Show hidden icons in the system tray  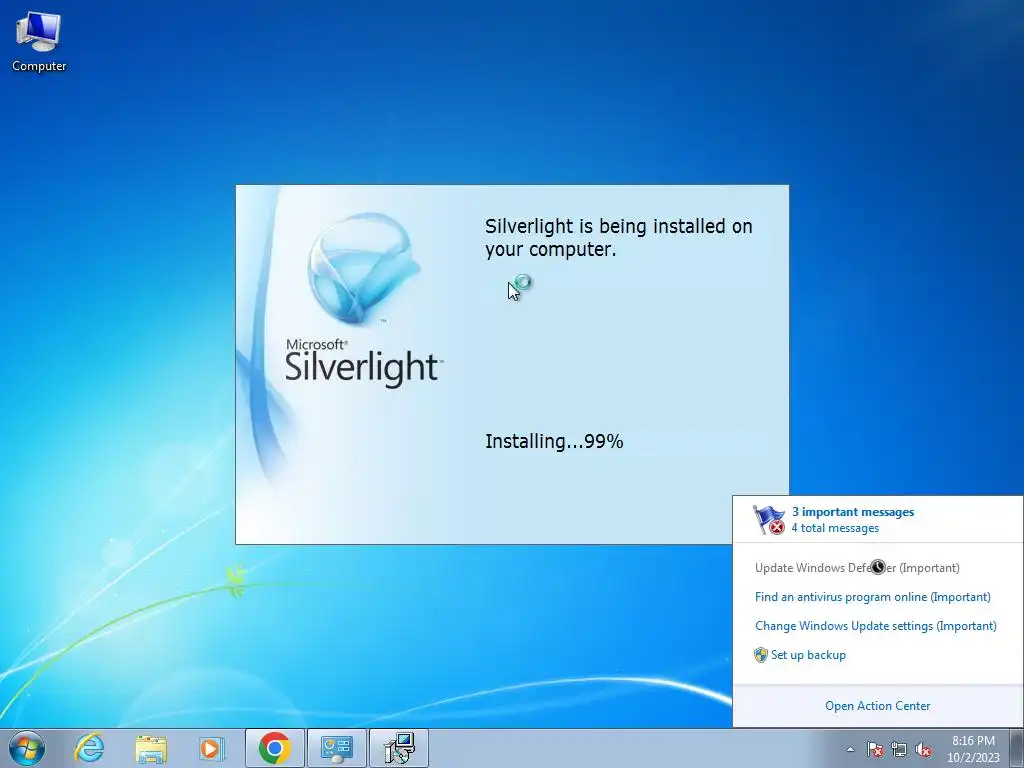[x=850, y=749]
